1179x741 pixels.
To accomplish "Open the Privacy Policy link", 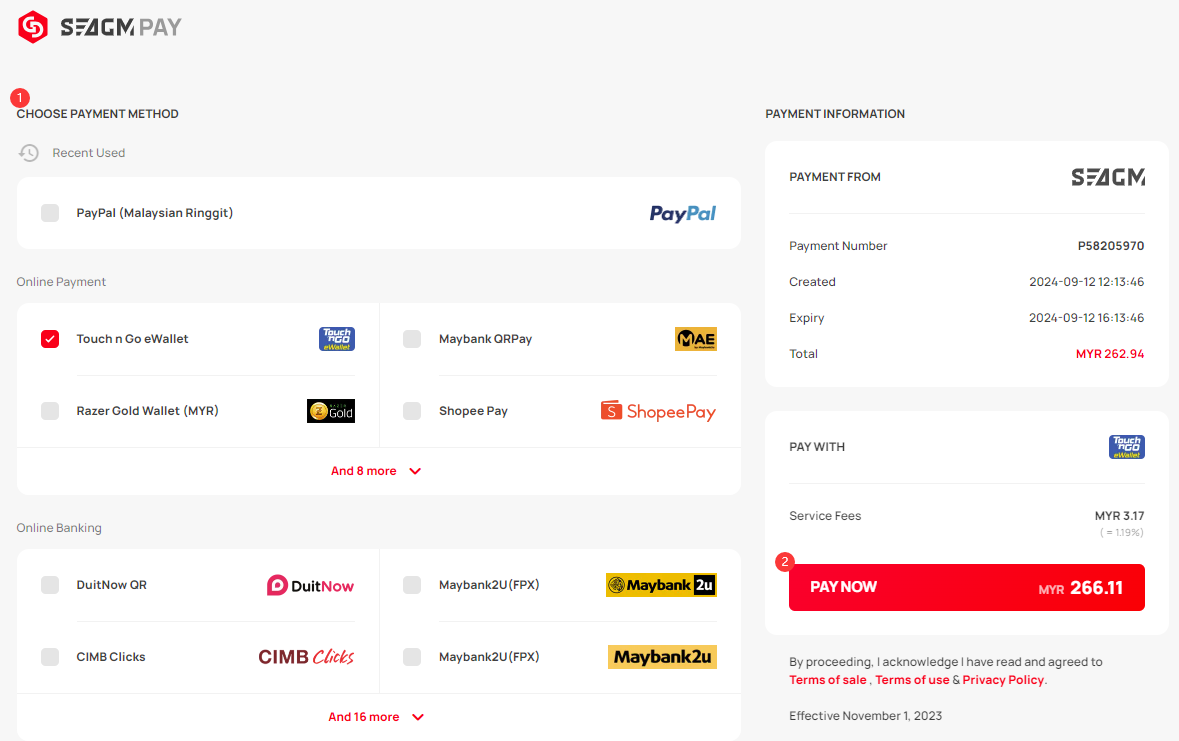I will click(x=1003, y=680).
